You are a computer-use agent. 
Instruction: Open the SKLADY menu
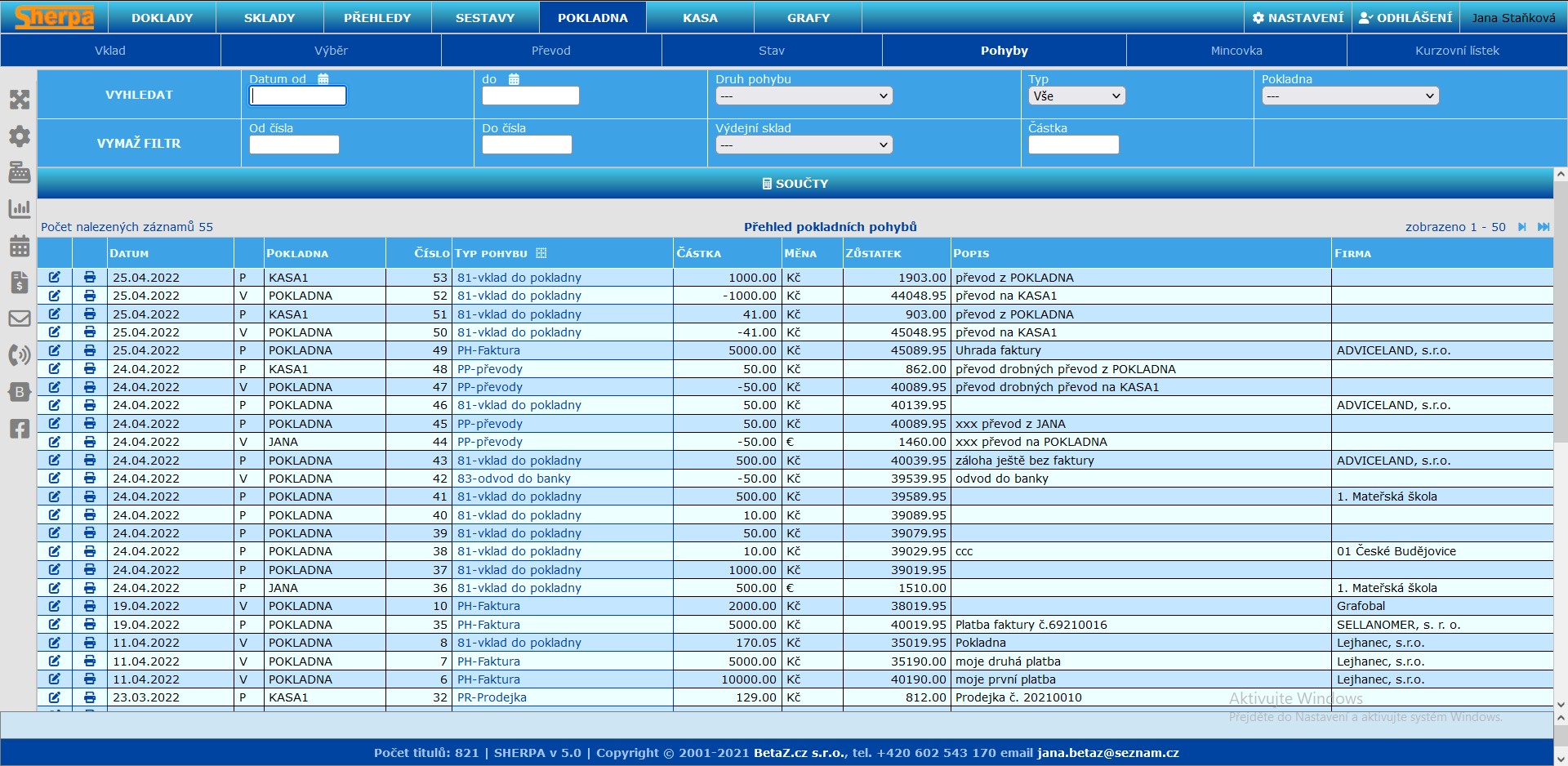[269, 17]
